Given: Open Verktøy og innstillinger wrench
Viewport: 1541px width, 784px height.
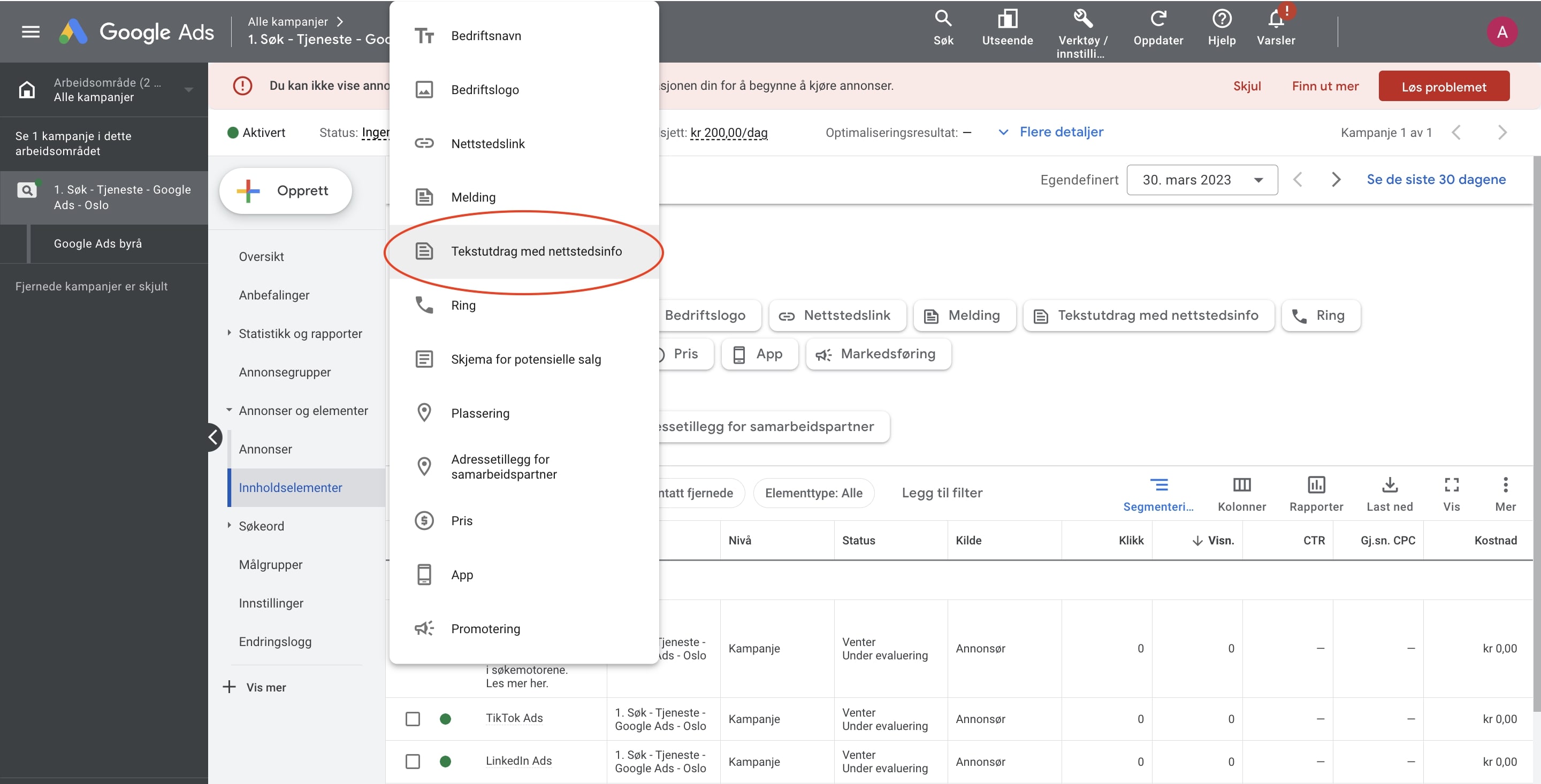Looking at the screenshot, I should [1082, 19].
